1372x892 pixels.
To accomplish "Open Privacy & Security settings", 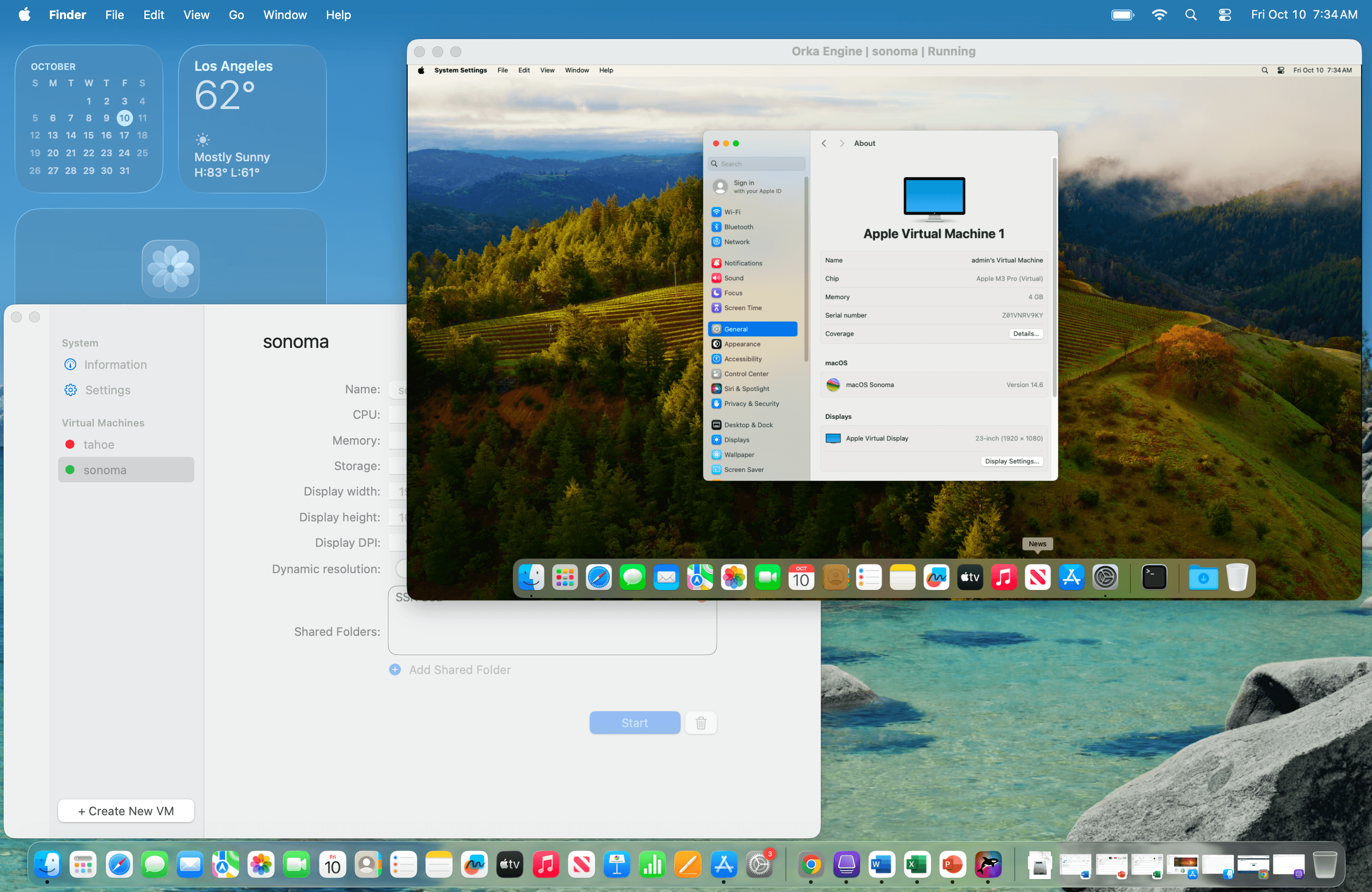I will (x=750, y=404).
